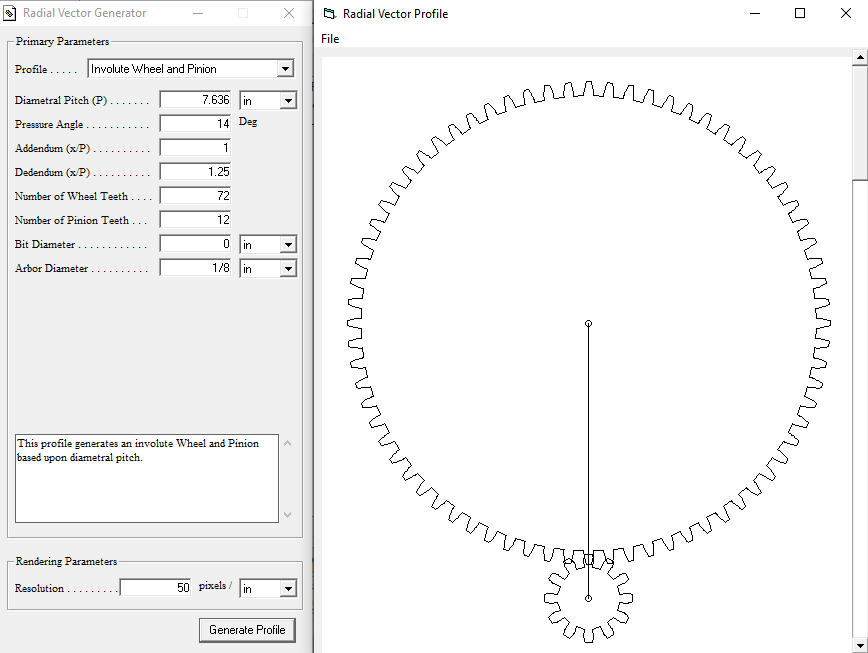The width and height of the screenshot is (868, 653).
Task: Select the Resolution value field
Action: [x=155, y=587]
